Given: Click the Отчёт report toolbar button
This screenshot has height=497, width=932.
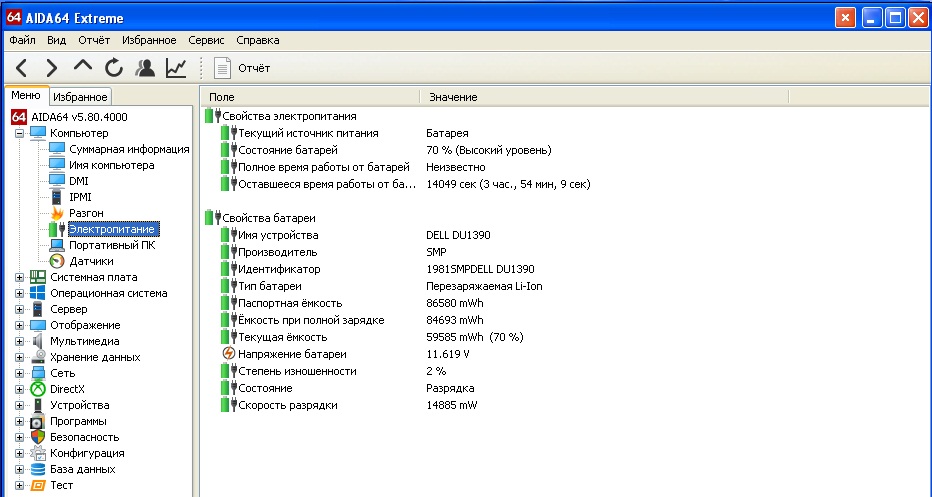Looking at the screenshot, I should [243, 68].
